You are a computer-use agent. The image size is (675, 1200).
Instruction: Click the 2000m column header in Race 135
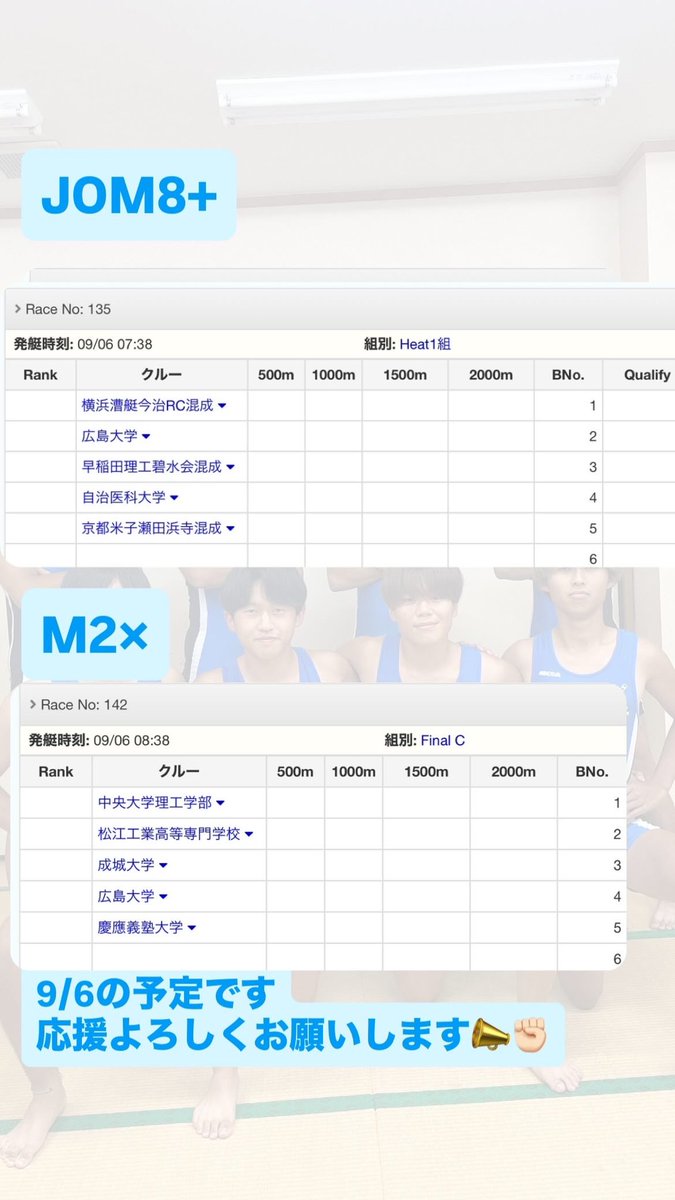[491, 375]
